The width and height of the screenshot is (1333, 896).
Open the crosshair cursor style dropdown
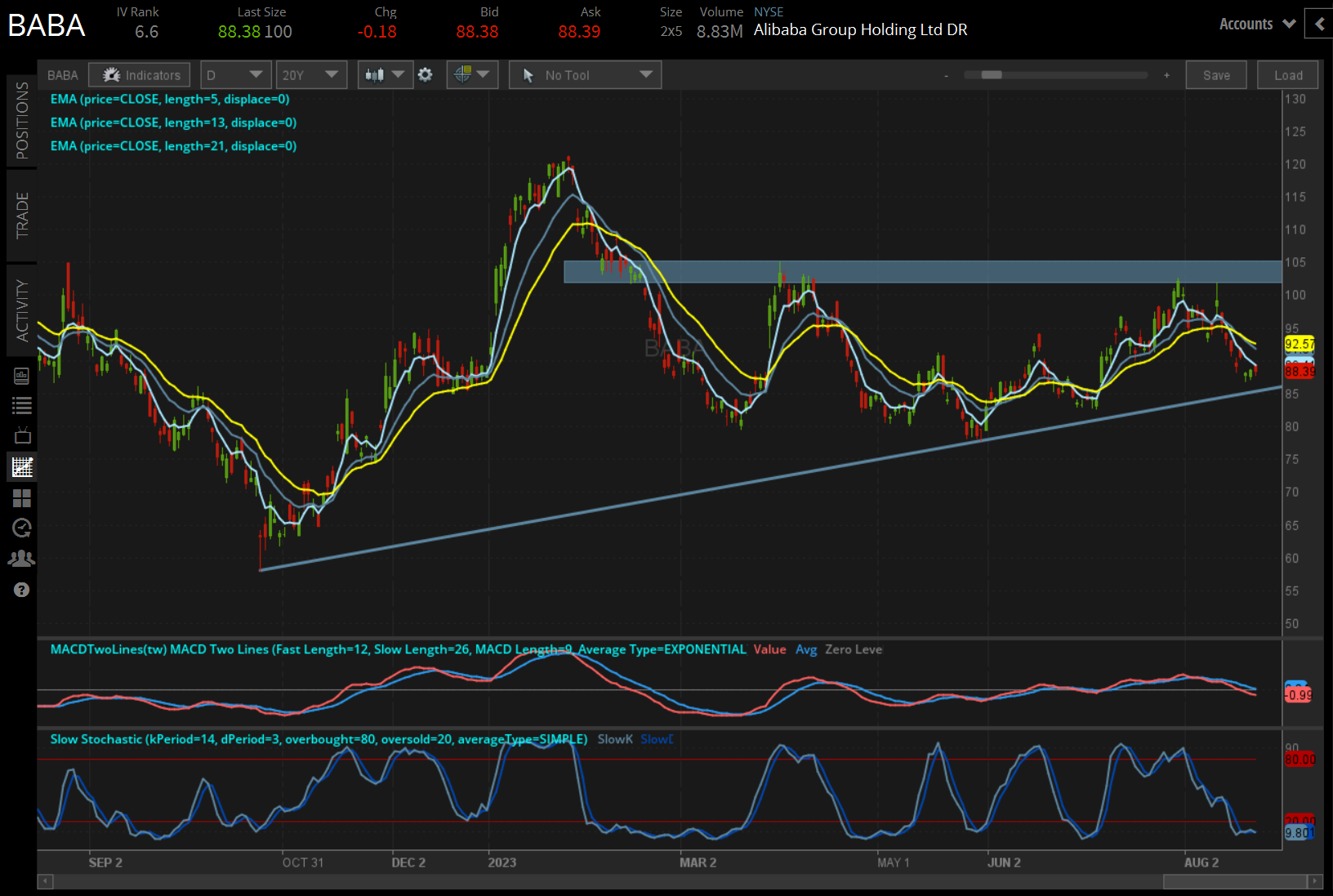[472, 75]
